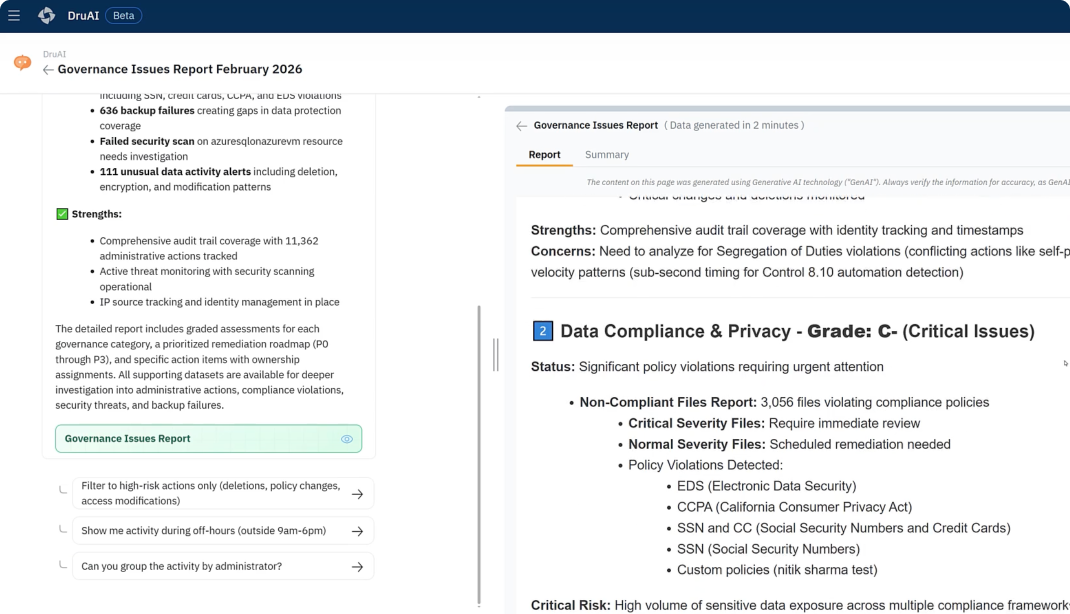Click the panel divider resize handle
The image size is (1070, 614).
pyautogui.click(x=495, y=354)
